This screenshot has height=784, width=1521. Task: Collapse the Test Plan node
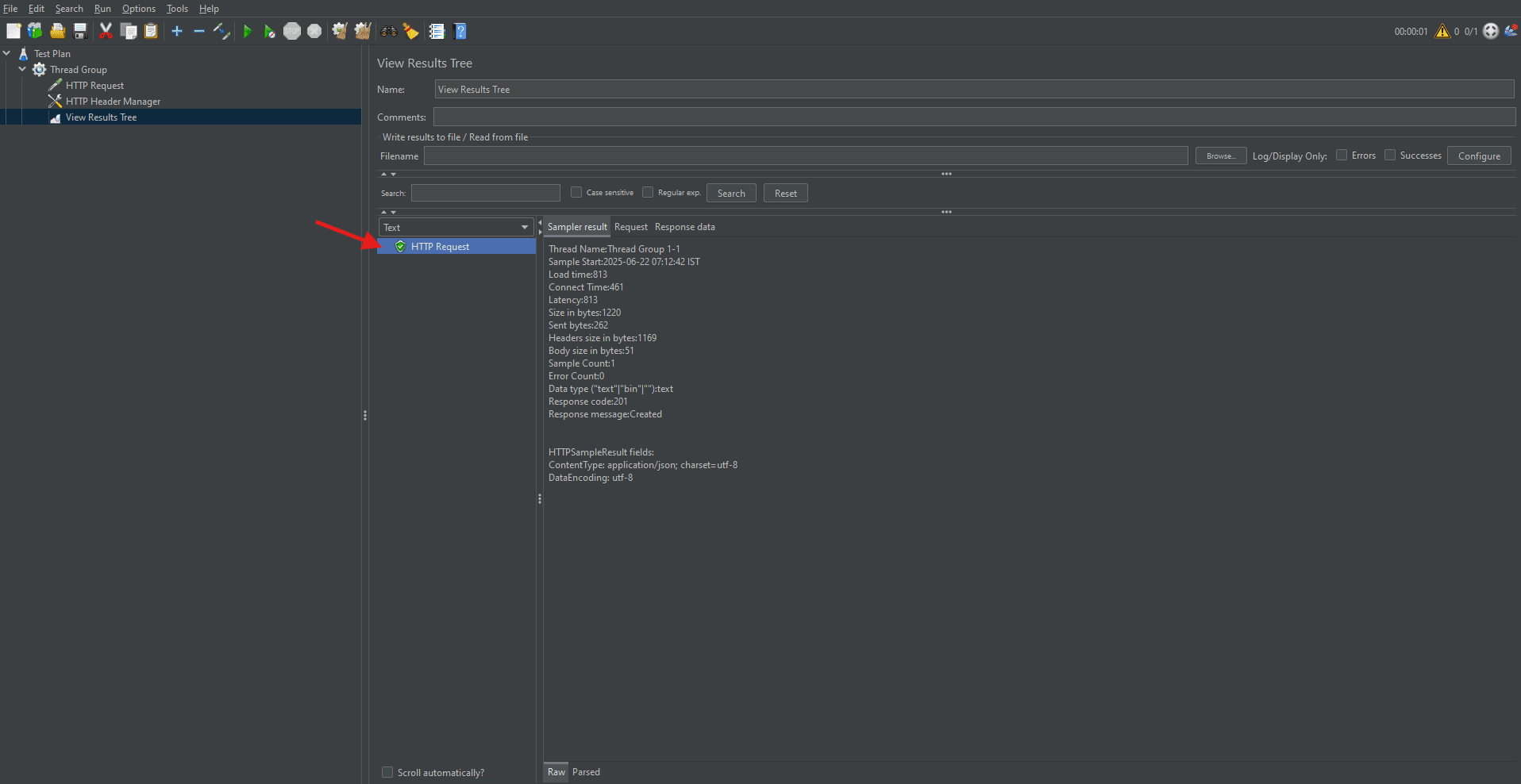6,53
